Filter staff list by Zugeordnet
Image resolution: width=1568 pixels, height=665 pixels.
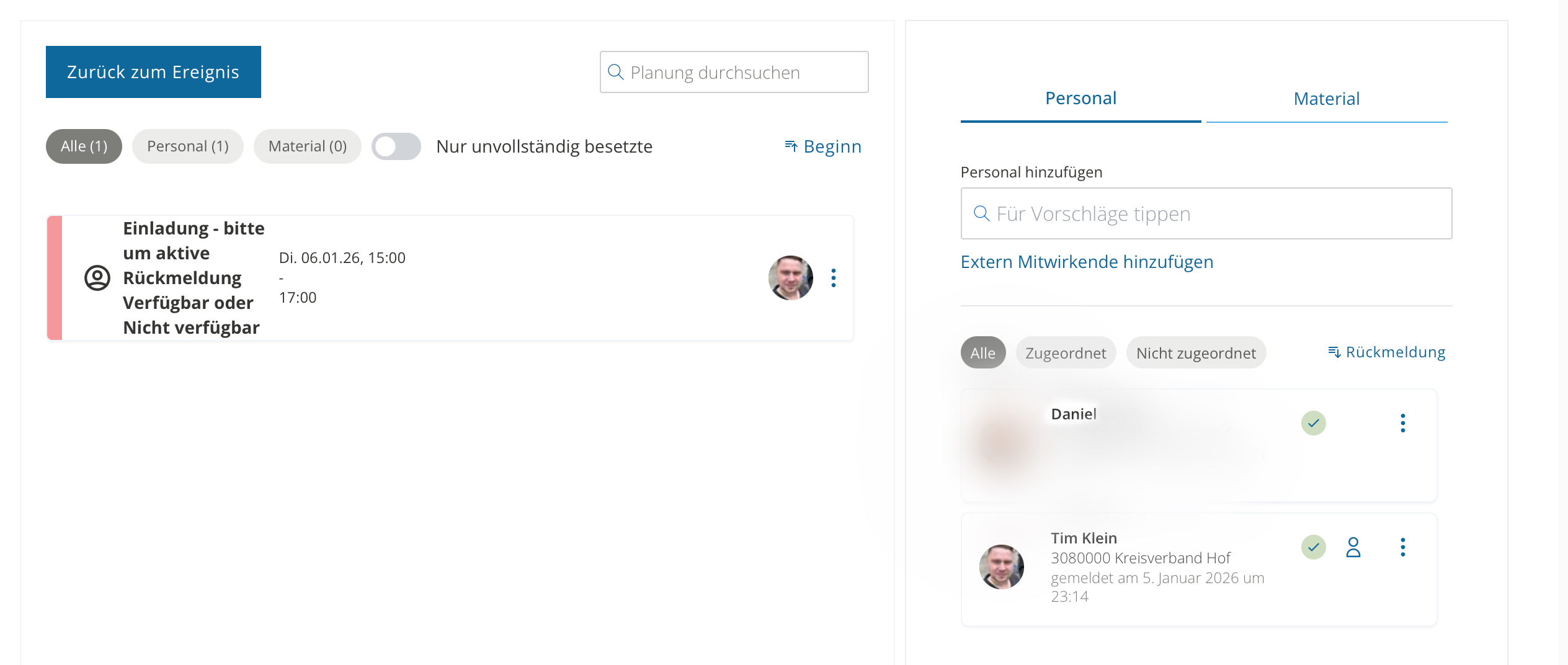(x=1065, y=352)
